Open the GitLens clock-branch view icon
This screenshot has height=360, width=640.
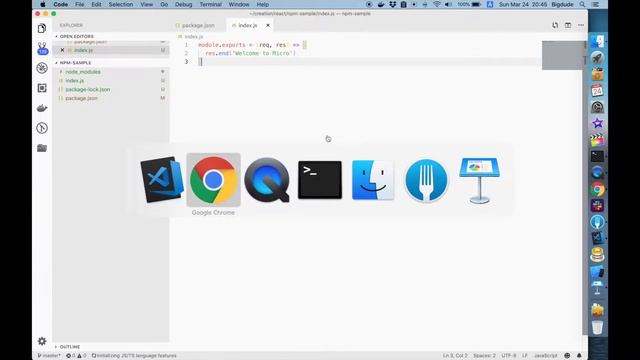click(42, 128)
